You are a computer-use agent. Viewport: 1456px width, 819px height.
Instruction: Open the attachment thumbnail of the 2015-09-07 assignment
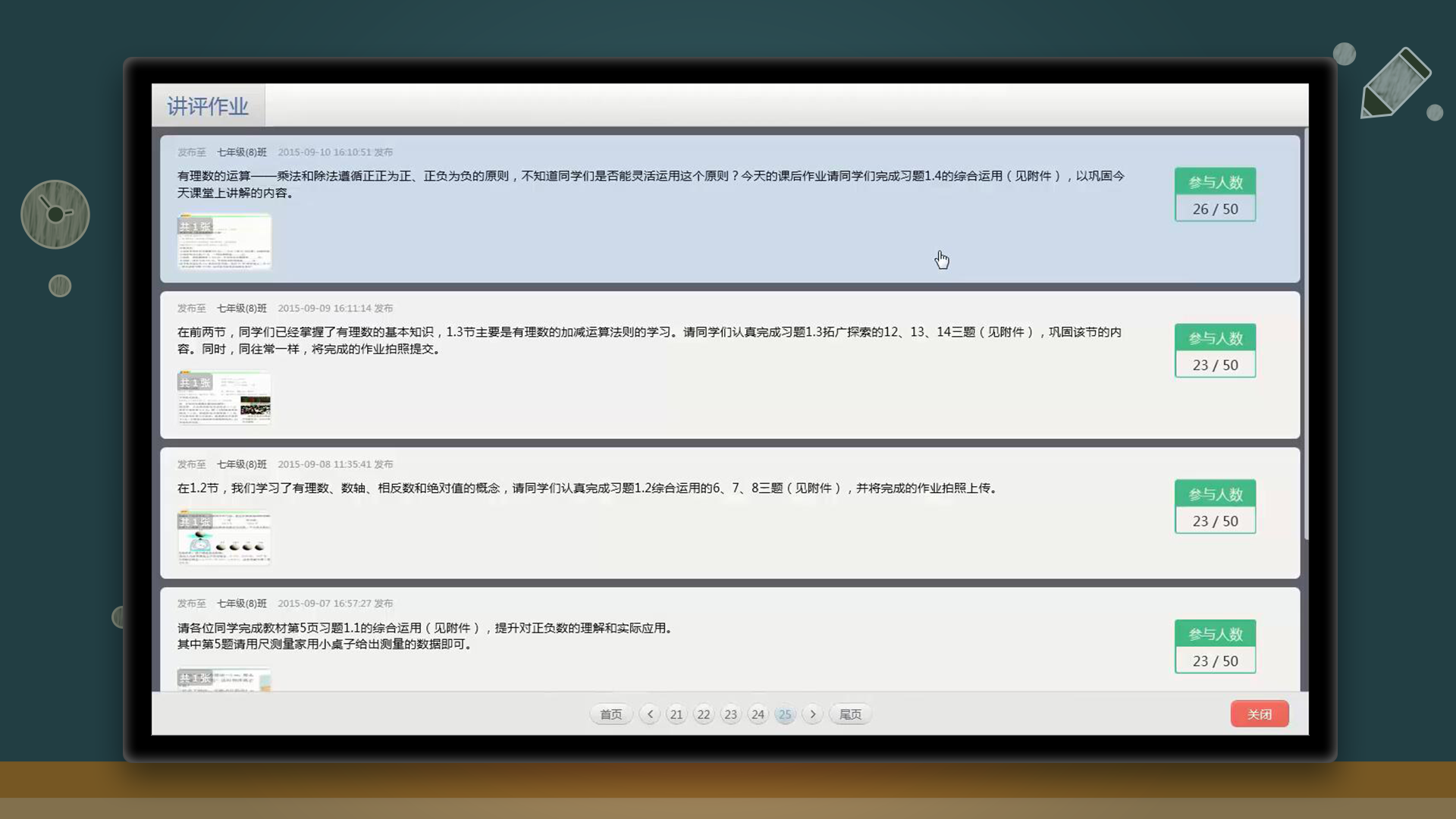pyautogui.click(x=224, y=679)
